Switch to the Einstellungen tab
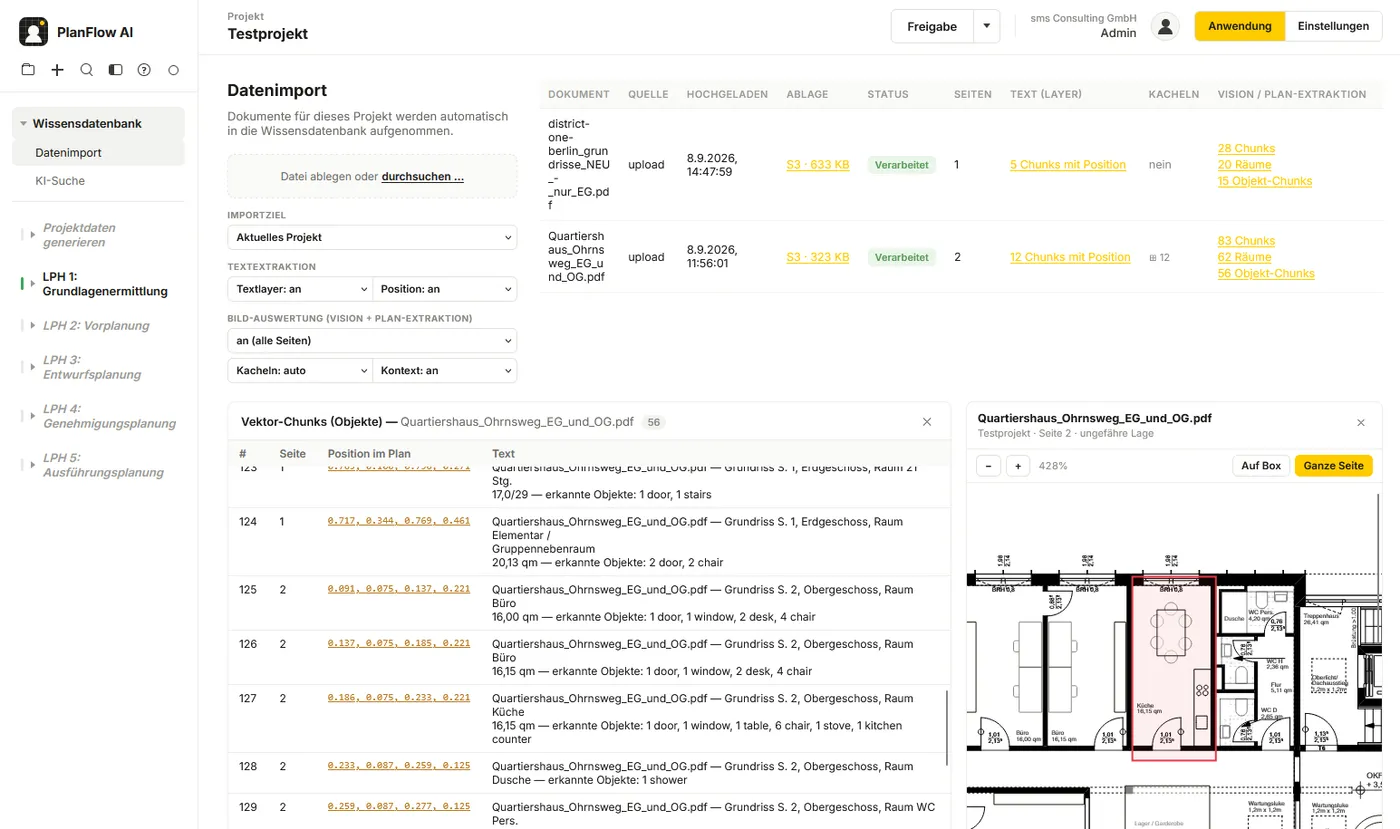 tap(1333, 26)
